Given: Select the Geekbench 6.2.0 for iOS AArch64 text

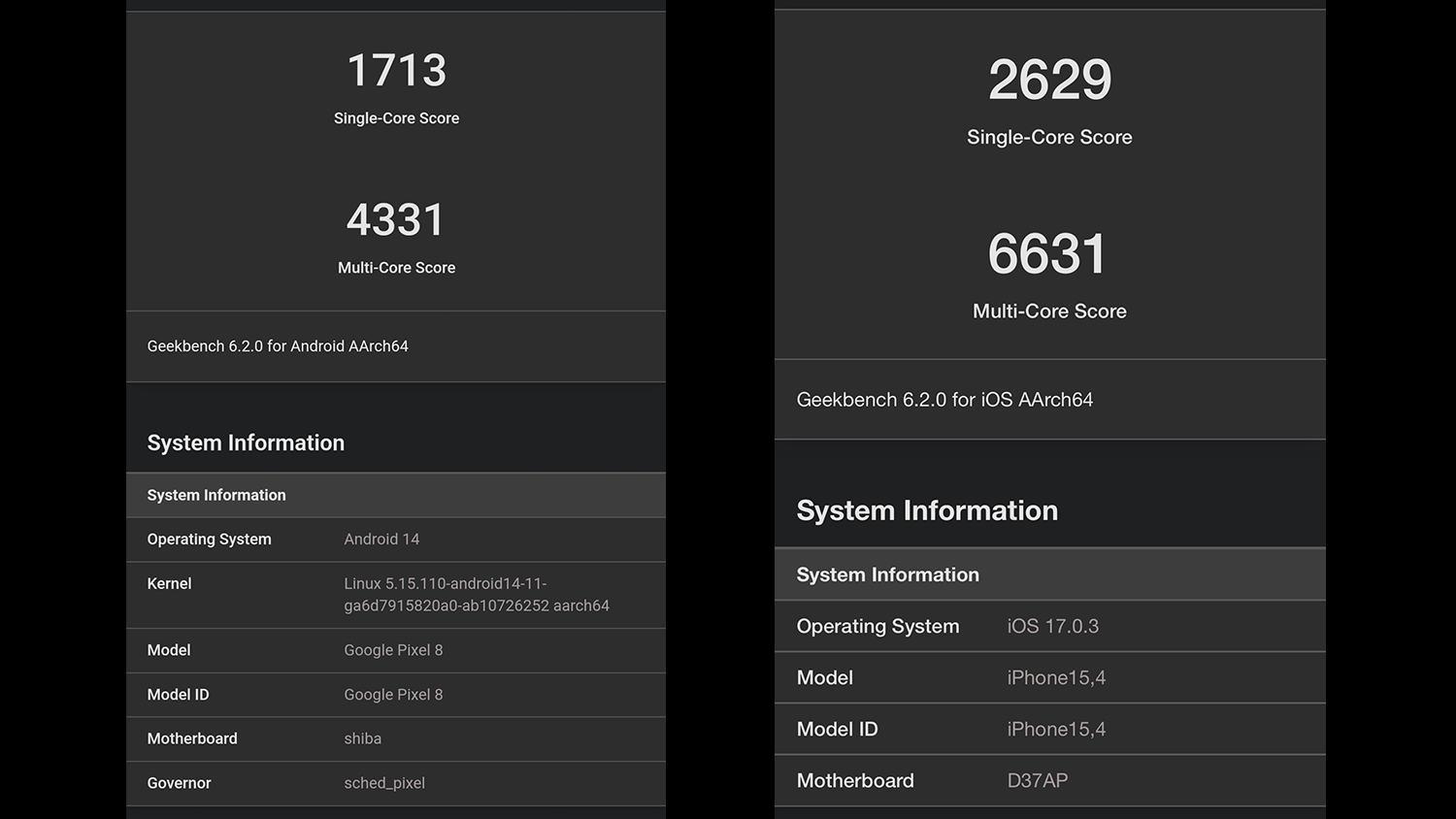Looking at the screenshot, I should click(x=944, y=400).
